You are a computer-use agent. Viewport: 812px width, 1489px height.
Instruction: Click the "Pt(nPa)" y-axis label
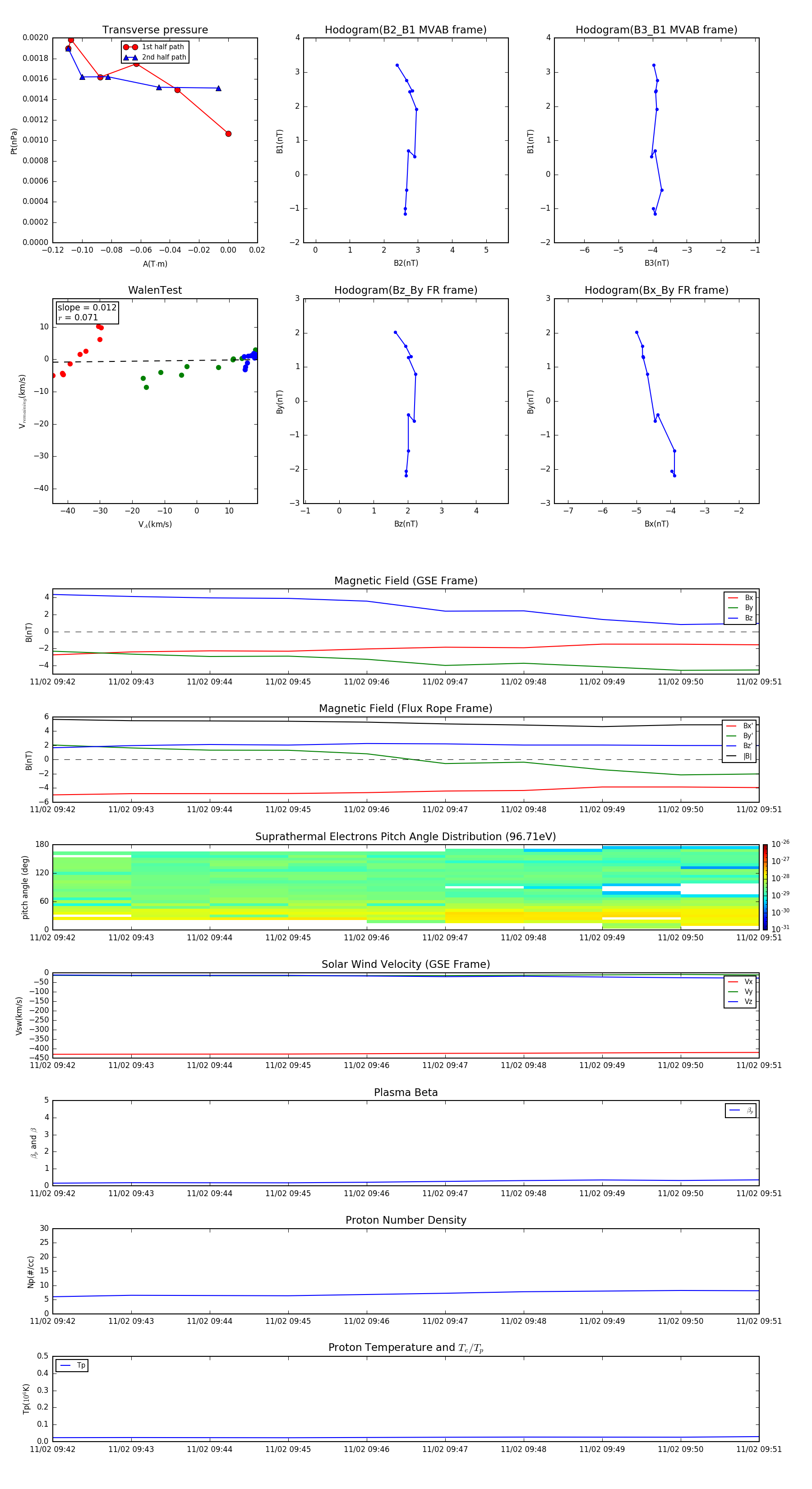14,141
